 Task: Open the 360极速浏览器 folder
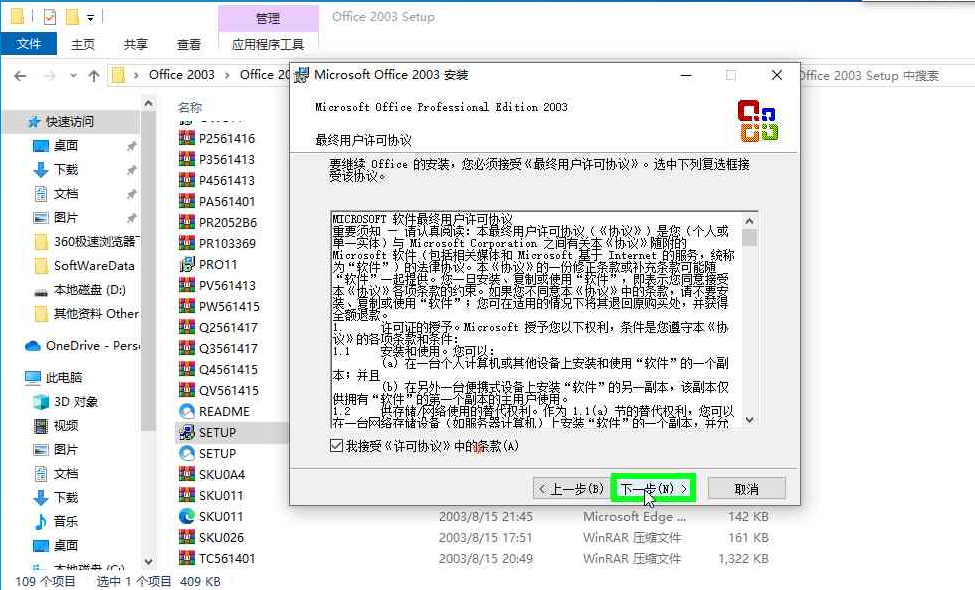[87, 241]
